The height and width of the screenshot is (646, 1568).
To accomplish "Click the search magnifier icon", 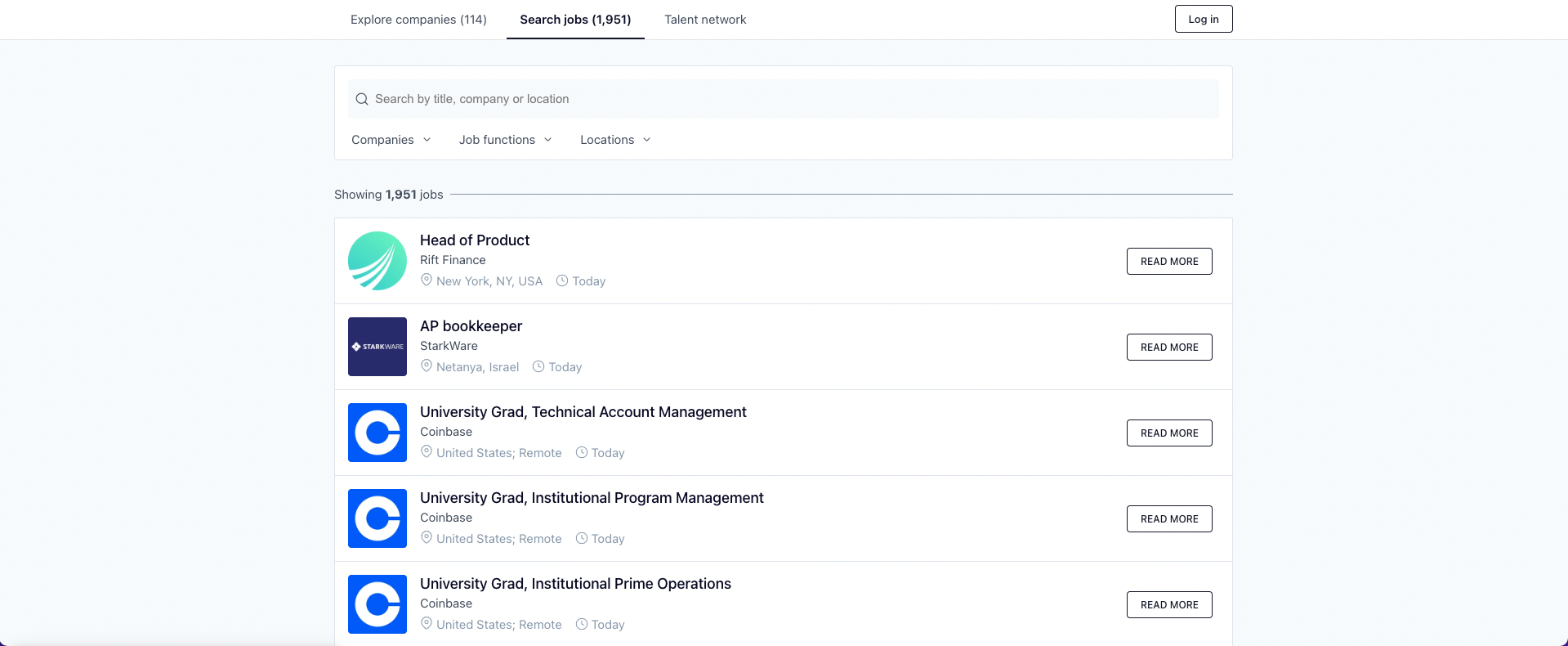I will (362, 99).
